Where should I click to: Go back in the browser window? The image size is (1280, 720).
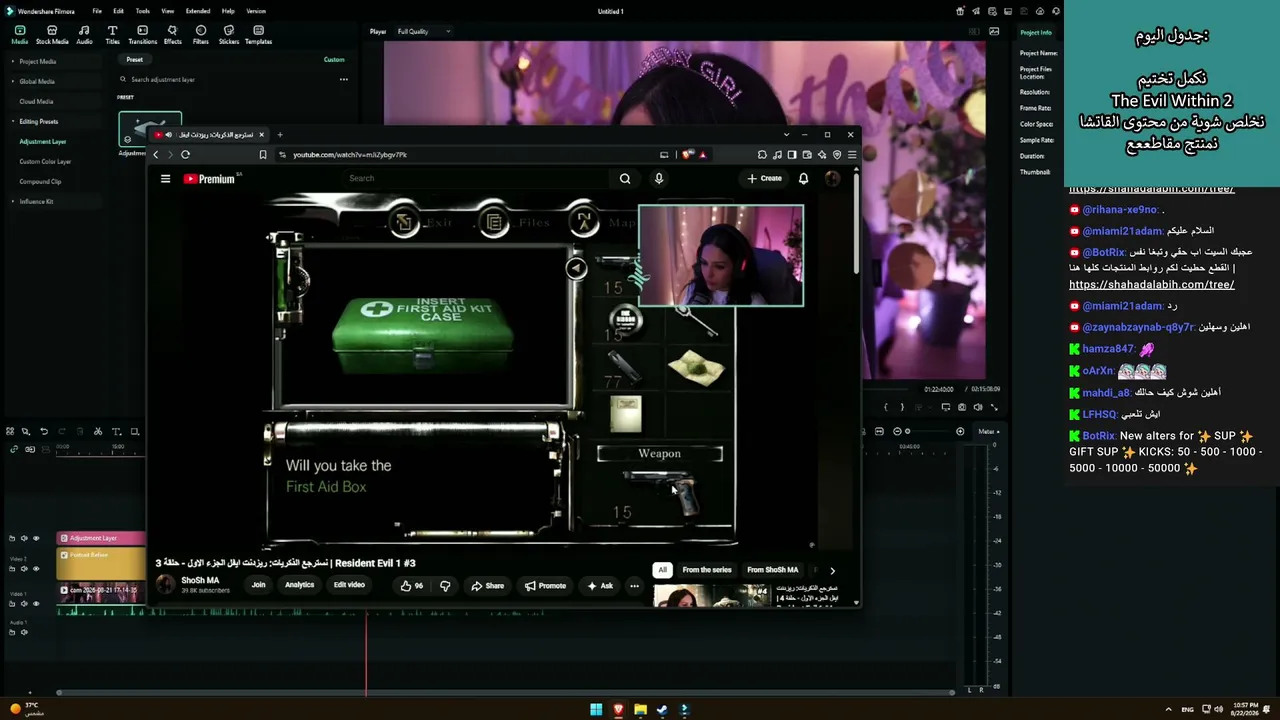156,154
